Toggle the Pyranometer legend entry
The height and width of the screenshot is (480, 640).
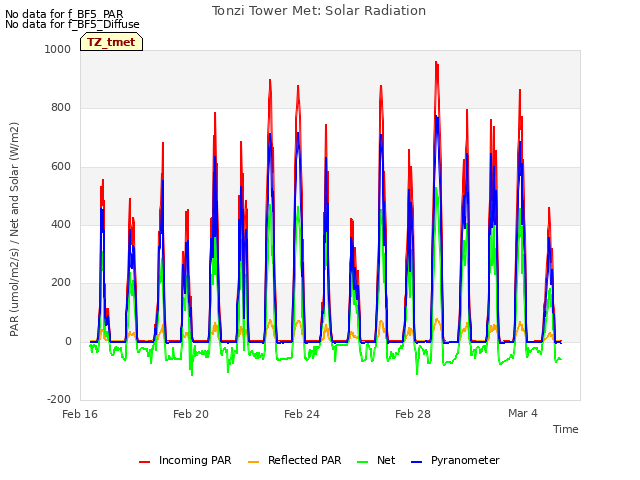tap(455, 460)
